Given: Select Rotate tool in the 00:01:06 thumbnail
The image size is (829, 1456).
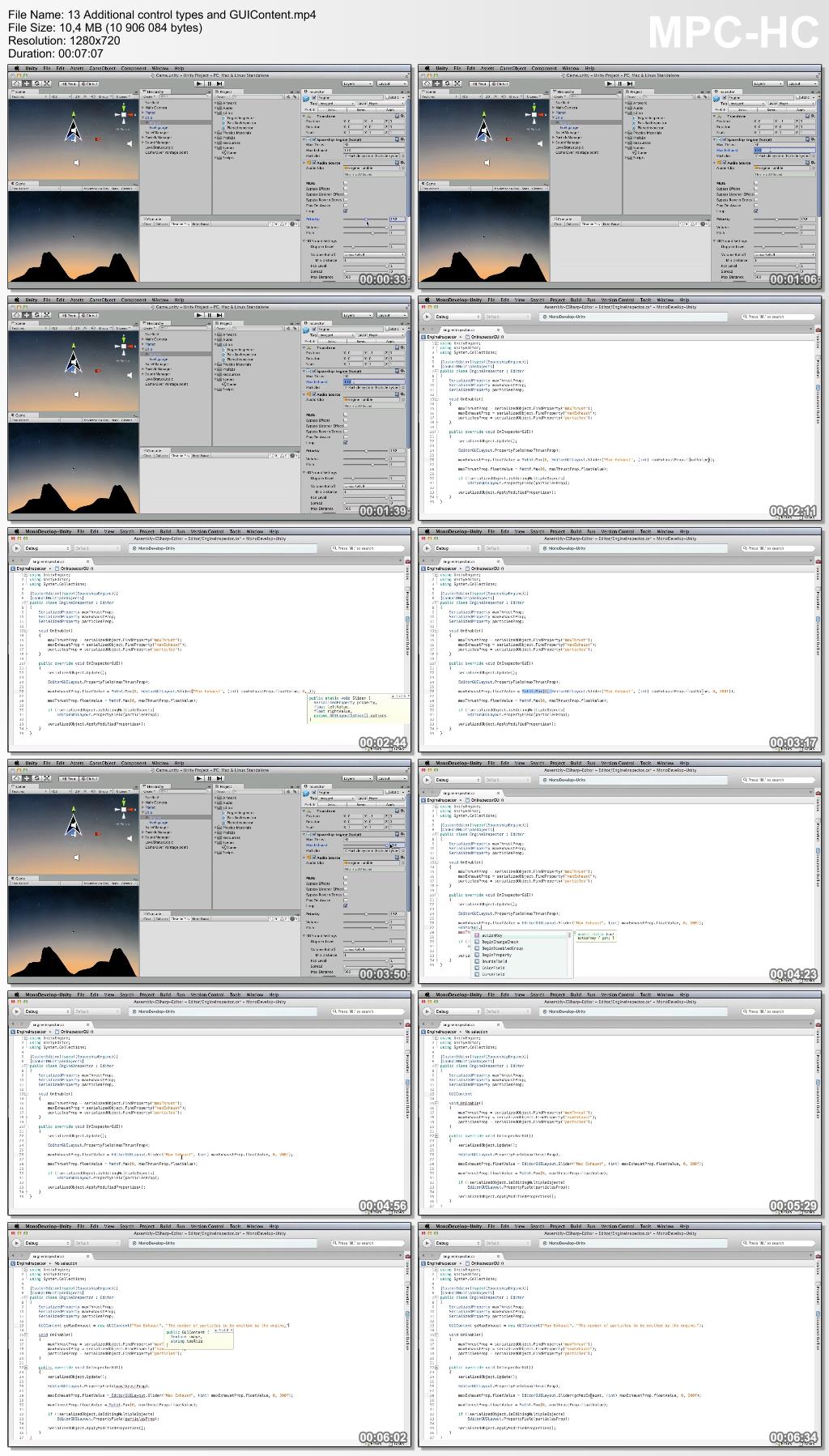Looking at the screenshot, I should click(448, 83).
